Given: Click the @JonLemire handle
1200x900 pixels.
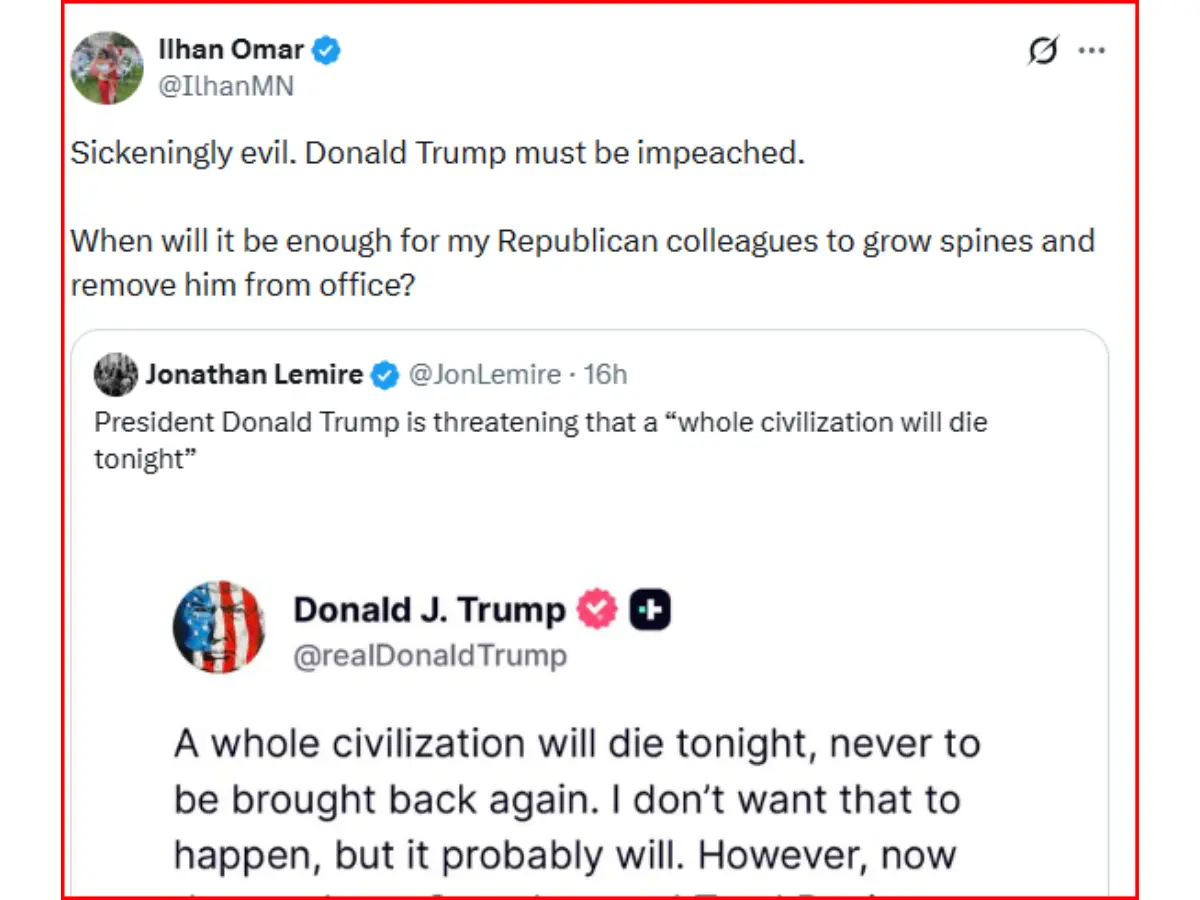Looking at the screenshot, I should pos(484,375).
